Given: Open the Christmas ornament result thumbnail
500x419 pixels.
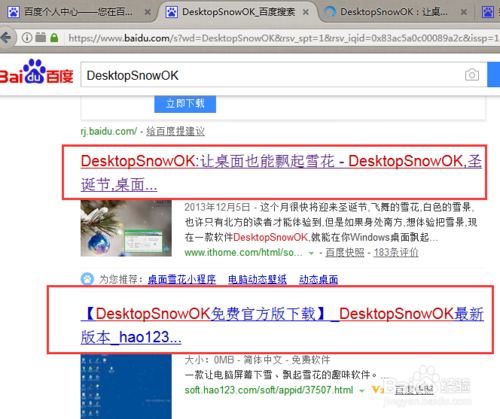Looking at the screenshot, I should pos(126,228).
